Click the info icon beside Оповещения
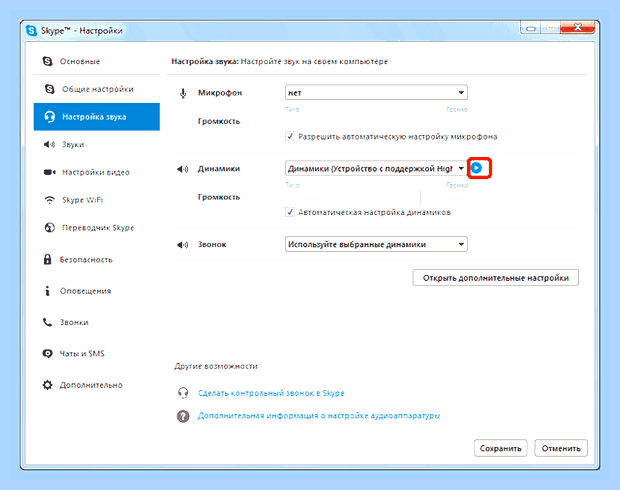The height and width of the screenshot is (490, 620). click(x=47, y=291)
